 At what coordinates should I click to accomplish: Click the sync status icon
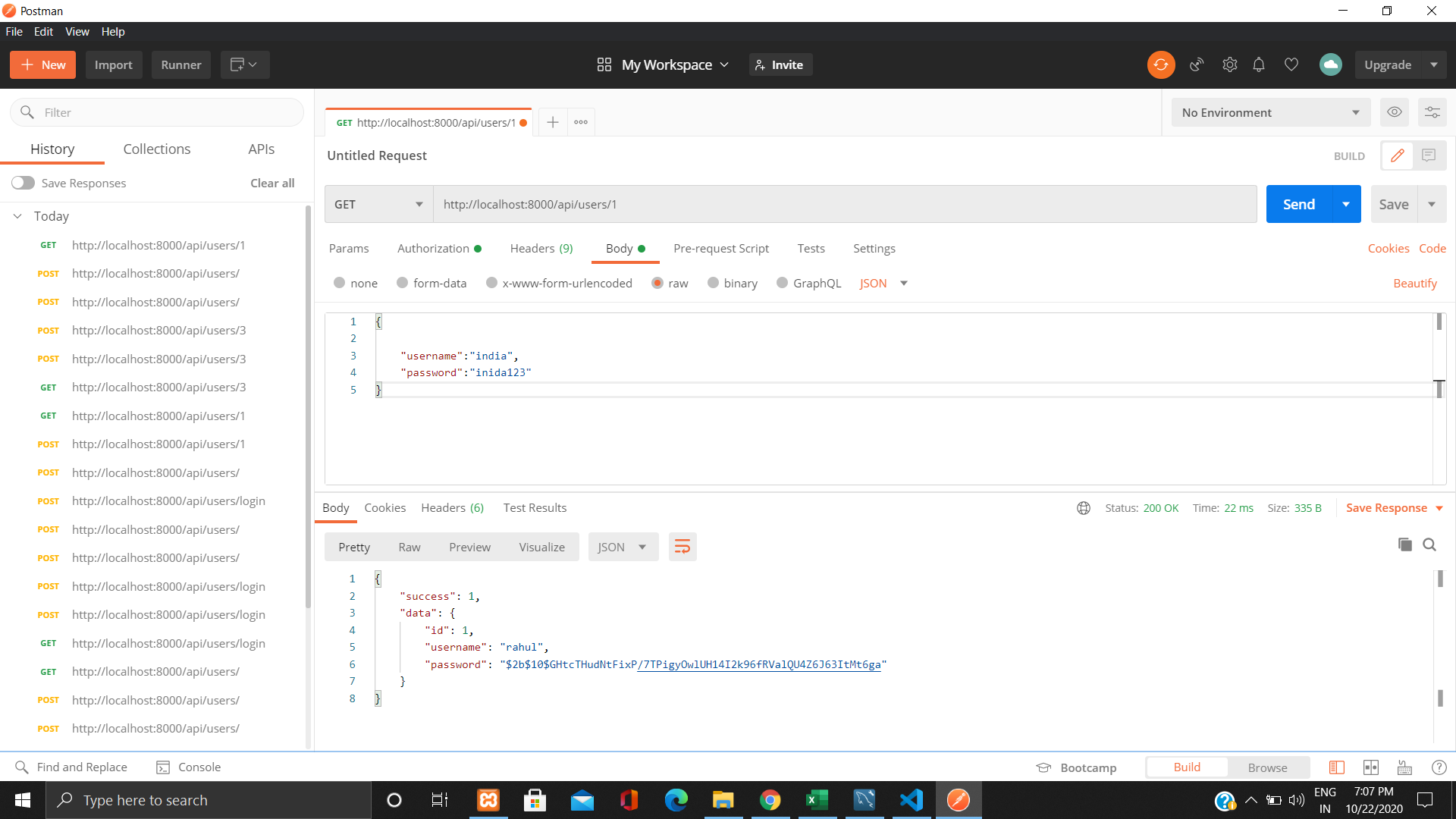1160,64
